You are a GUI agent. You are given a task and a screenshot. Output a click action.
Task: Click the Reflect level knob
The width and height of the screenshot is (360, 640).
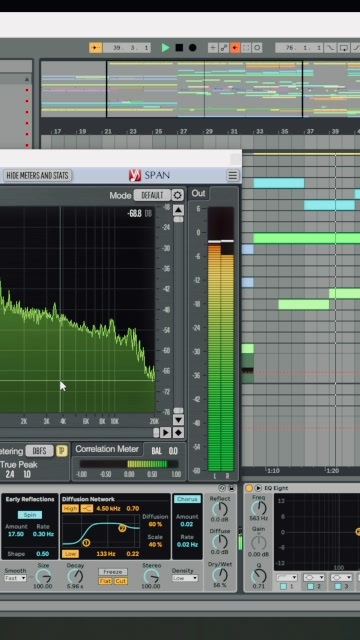tap(220, 509)
